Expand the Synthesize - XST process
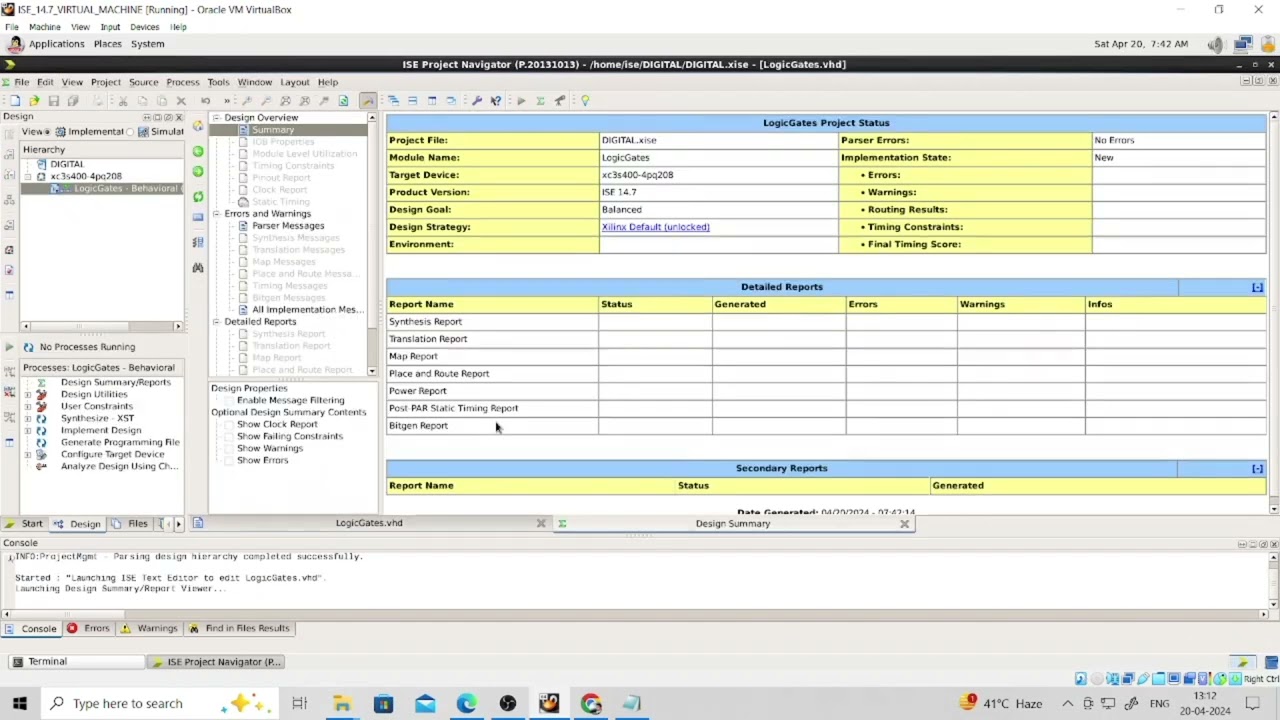The height and width of the screenshot is (720, 1280). tap(28, 418)
